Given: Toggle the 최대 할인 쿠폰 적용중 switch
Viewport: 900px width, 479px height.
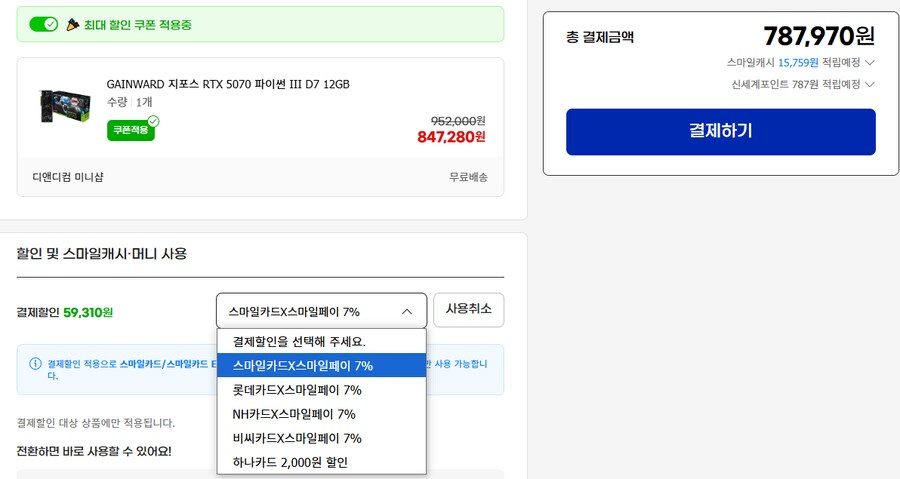Looking at the screenshot, I should (x=44, y=24).
